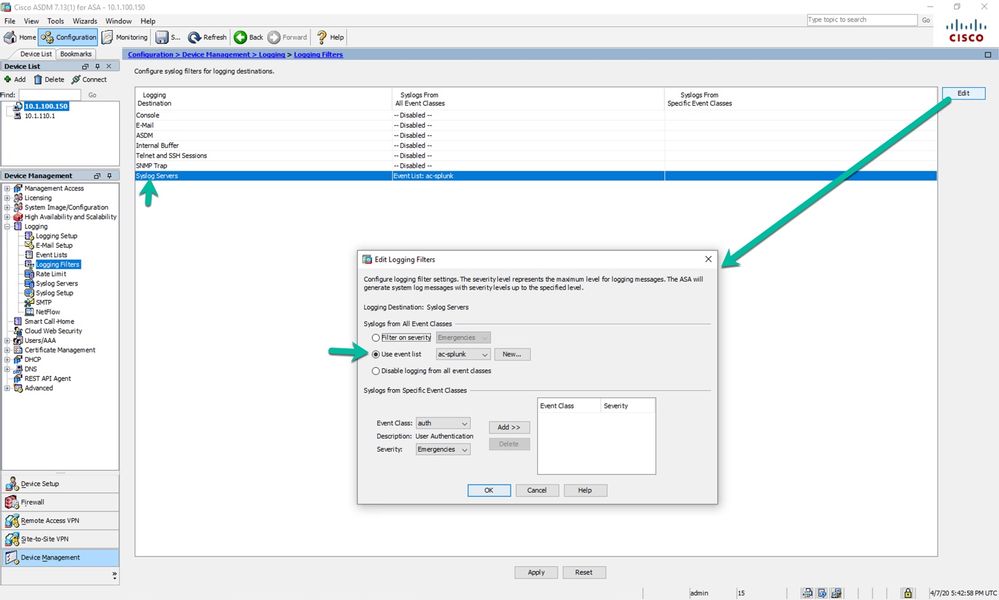Click the lock icon in status bar
This screenshot has height=600, width=999.
coord(908,593)
